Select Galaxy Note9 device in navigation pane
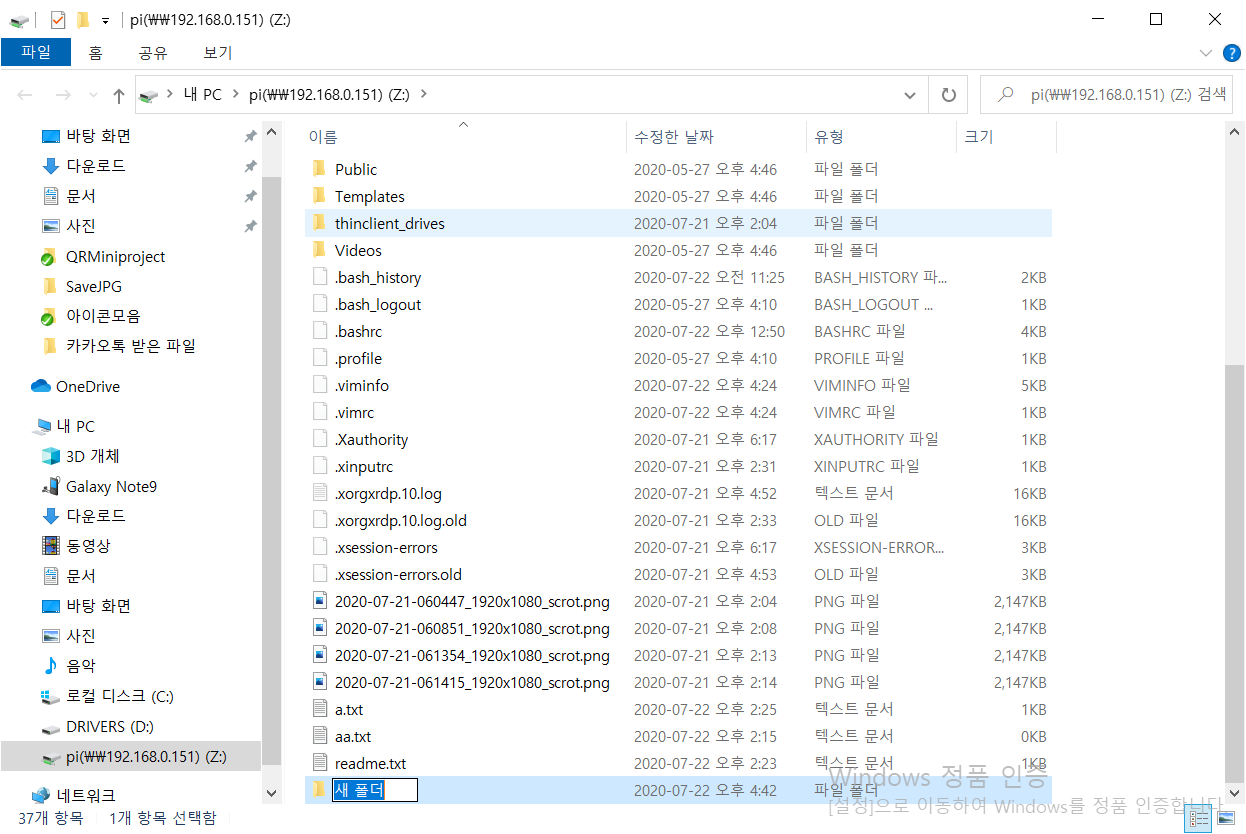The width and height of the screenshot is (1246, 834). [x=111, y=487]
